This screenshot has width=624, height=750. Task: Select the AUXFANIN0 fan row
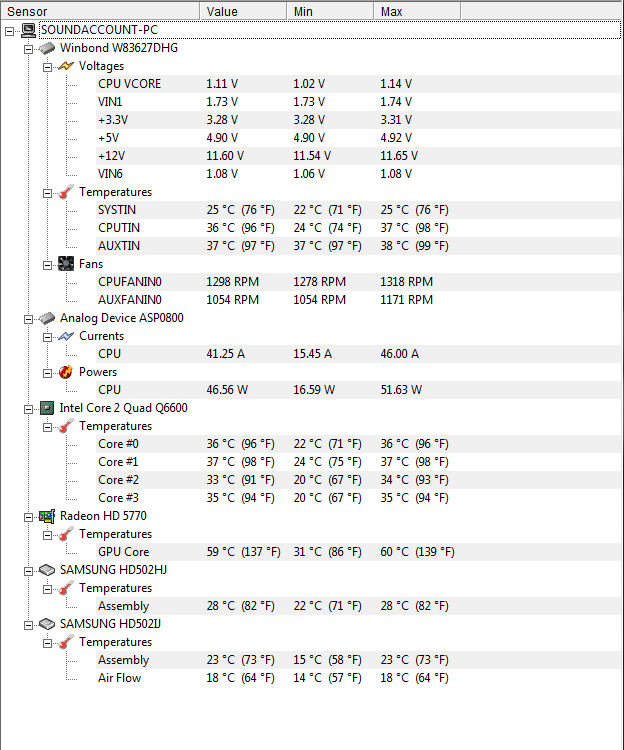pos(360,300)
